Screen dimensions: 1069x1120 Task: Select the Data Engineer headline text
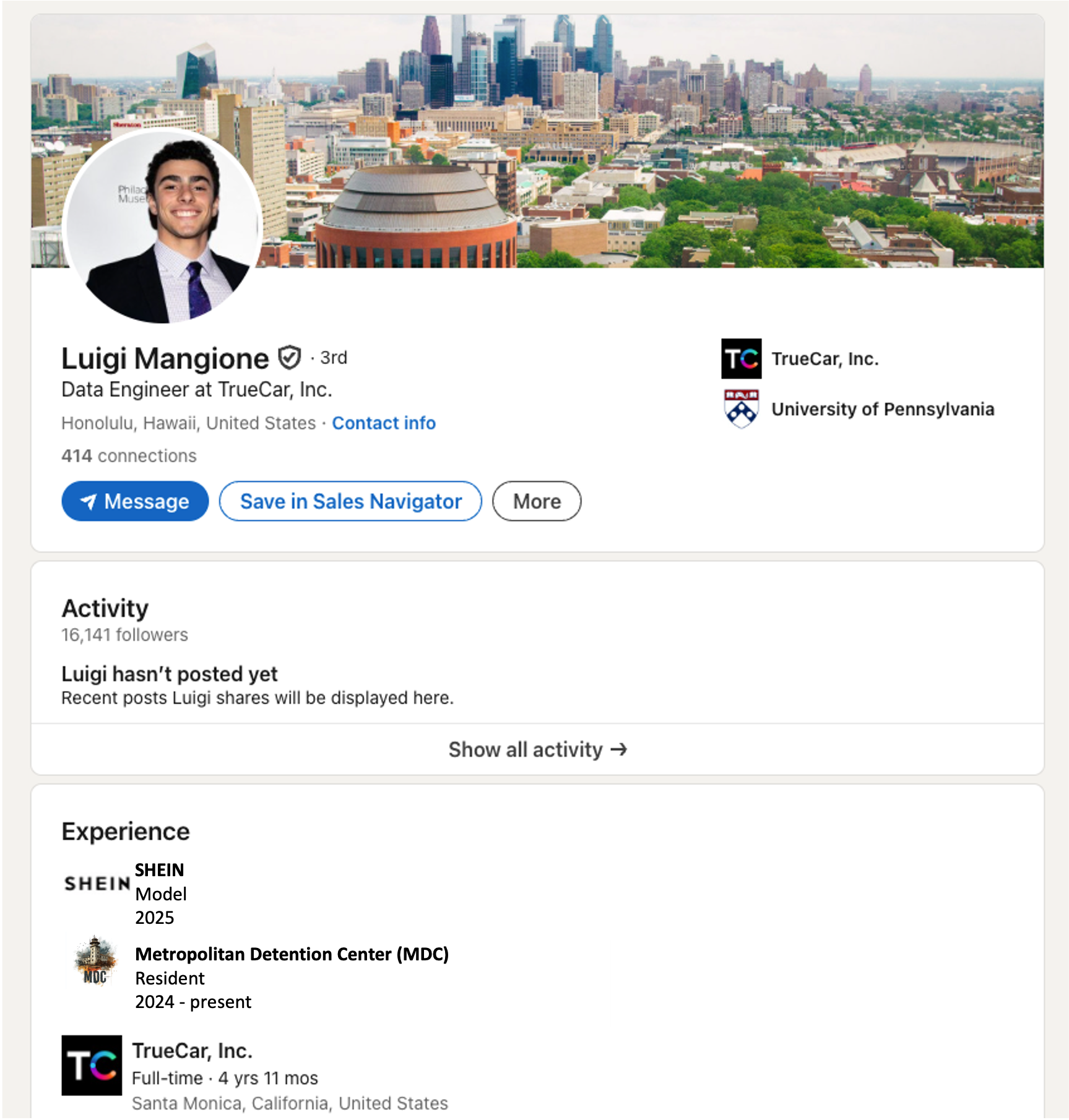tap(196, 389)
